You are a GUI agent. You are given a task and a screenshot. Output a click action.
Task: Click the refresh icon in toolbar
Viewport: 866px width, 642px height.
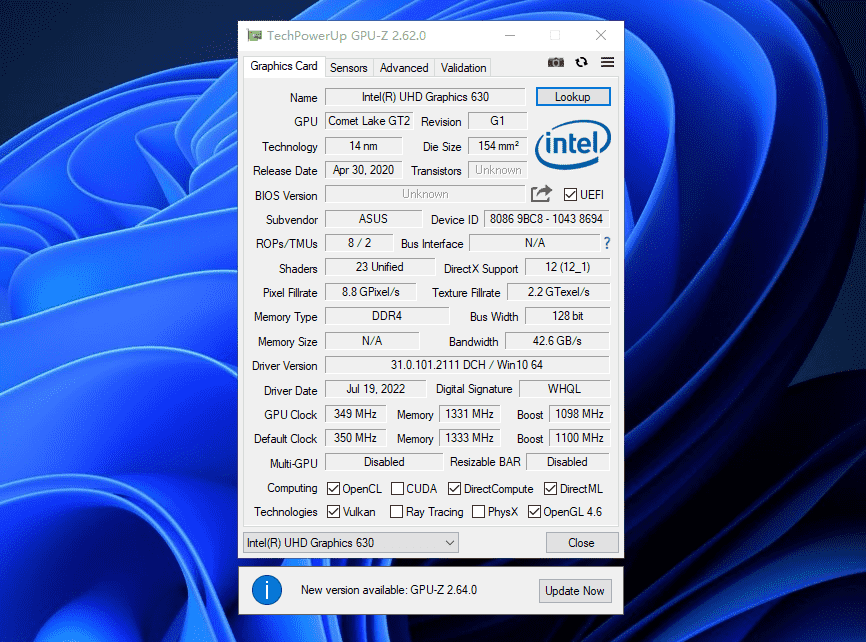[582, 63]
